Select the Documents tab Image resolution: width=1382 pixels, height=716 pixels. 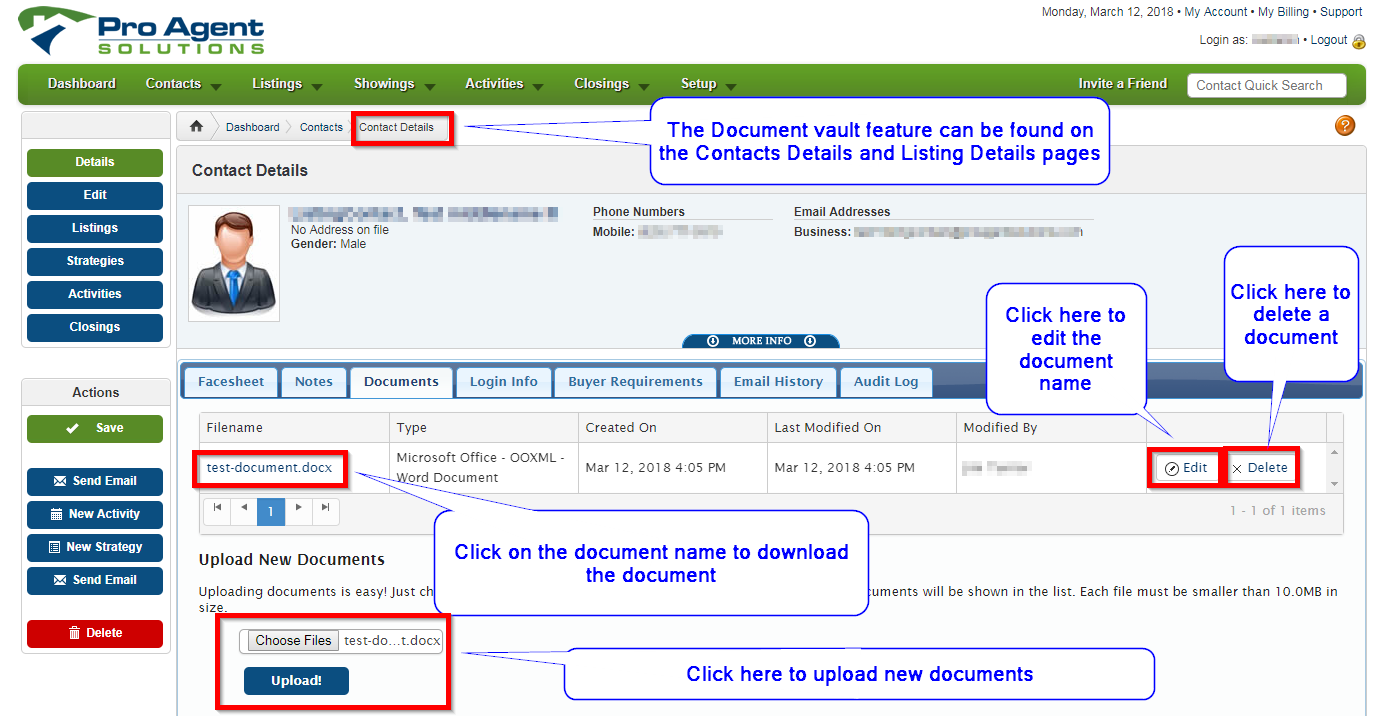tap(401, 382)
